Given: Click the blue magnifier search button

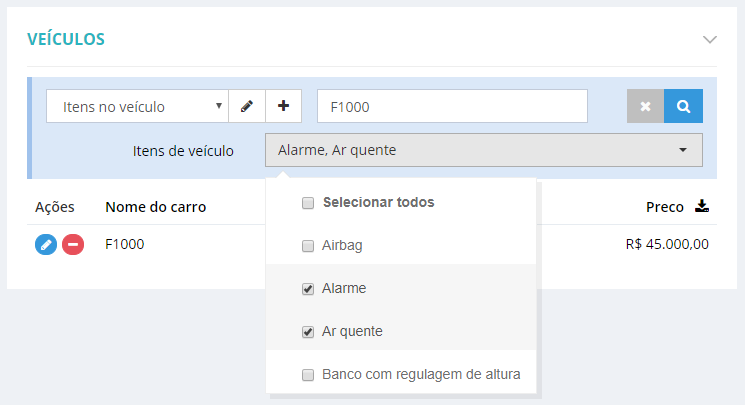Looking at the screenshot, I should point(683,106).
